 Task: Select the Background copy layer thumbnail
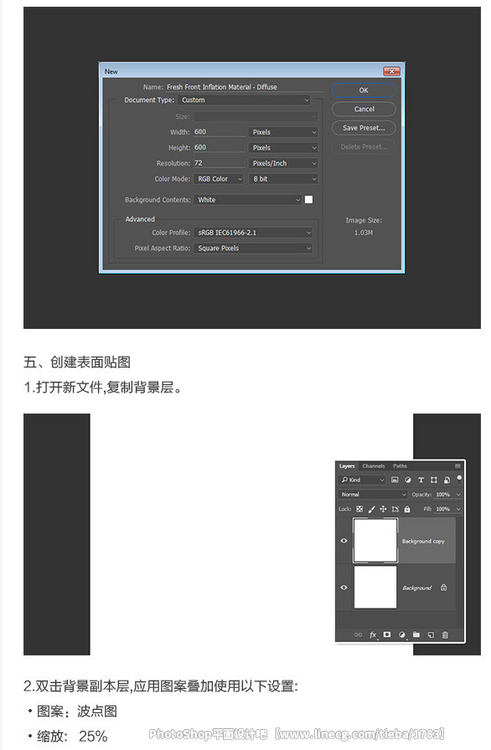(375, 540)
